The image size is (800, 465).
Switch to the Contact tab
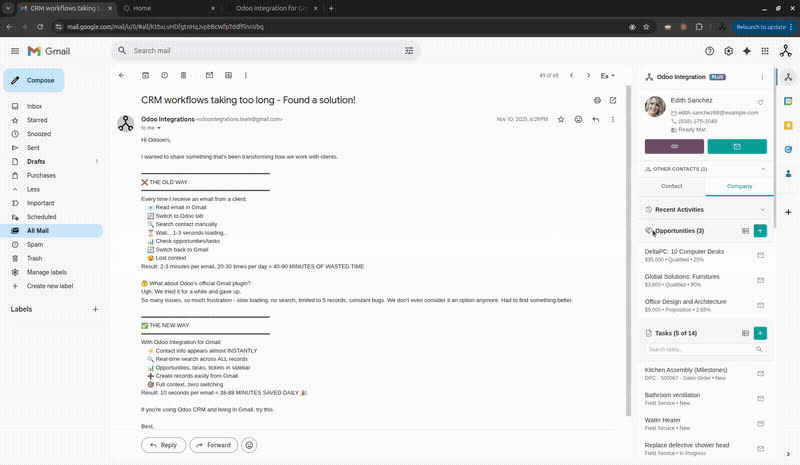tap(671, 186)
